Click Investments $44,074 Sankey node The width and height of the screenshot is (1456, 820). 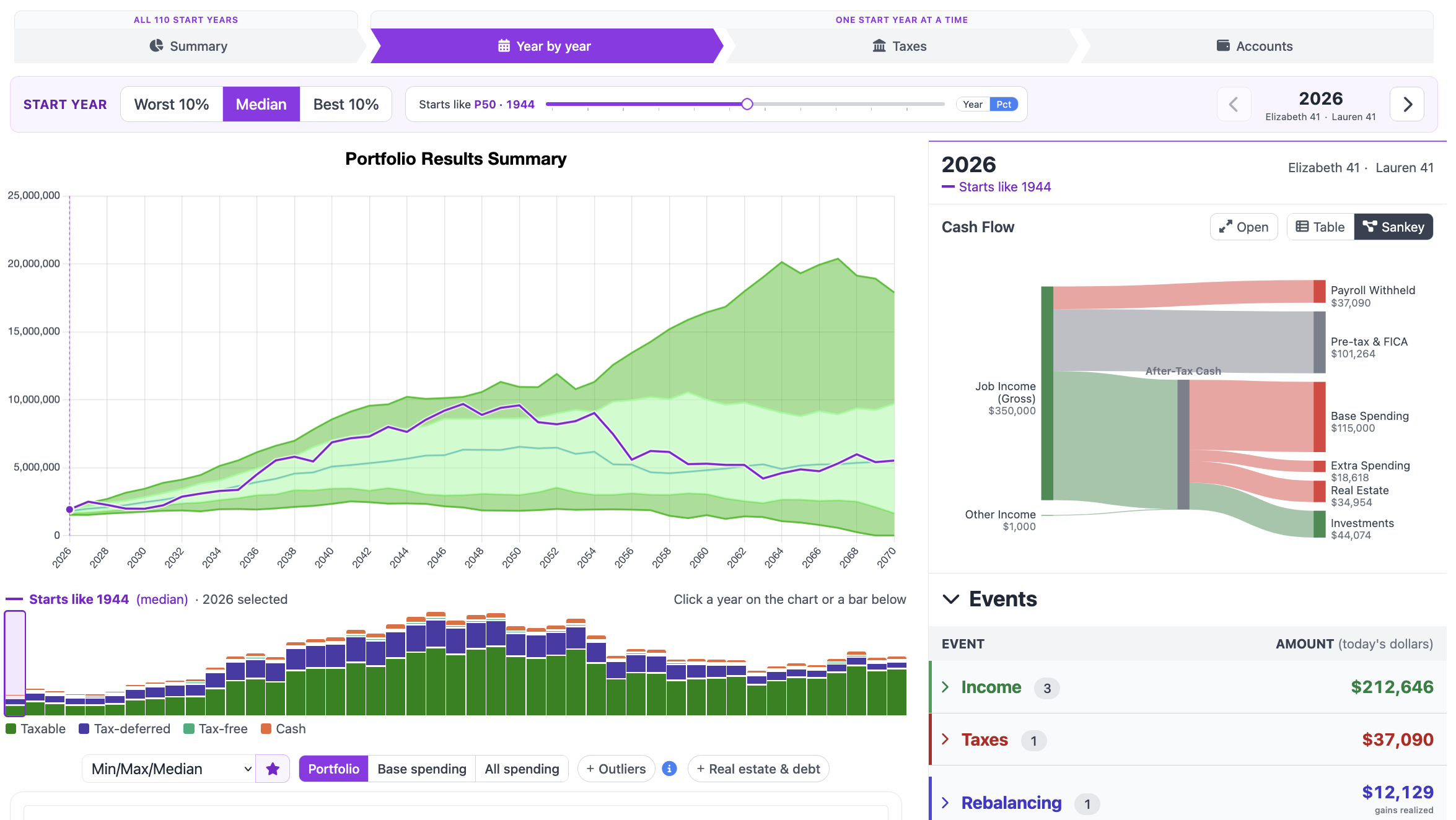(x=1319, y=524)
